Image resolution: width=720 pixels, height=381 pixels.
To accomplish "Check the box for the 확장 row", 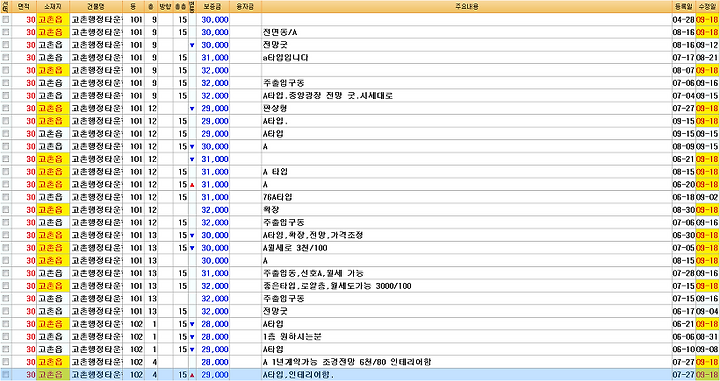I will (6, 210).
